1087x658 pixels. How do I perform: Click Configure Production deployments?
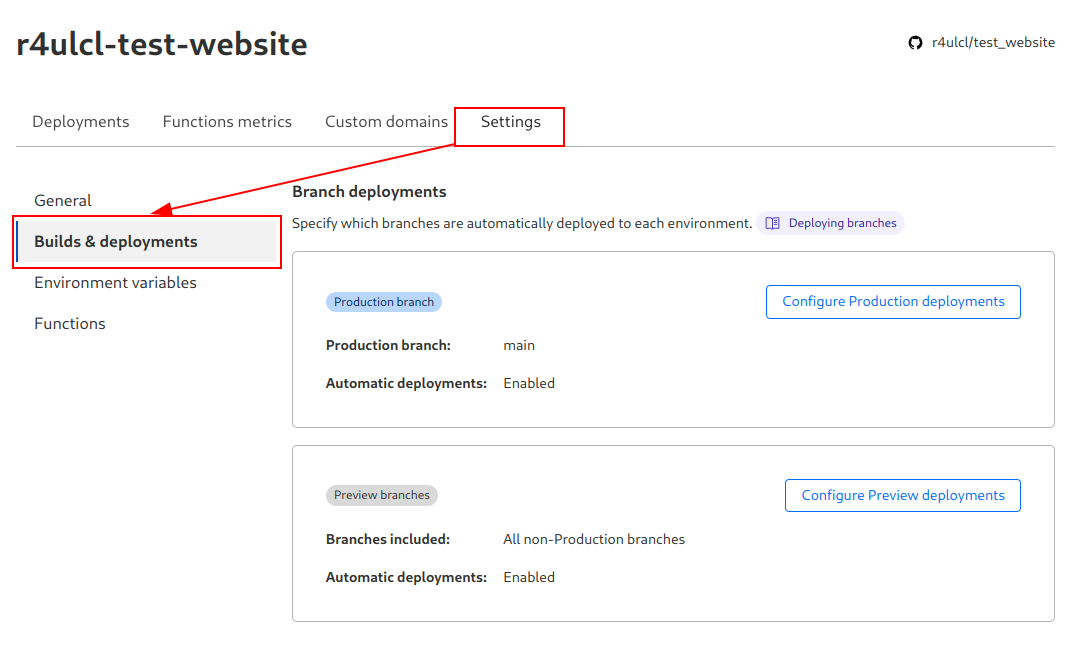click(x=892, y=301)
